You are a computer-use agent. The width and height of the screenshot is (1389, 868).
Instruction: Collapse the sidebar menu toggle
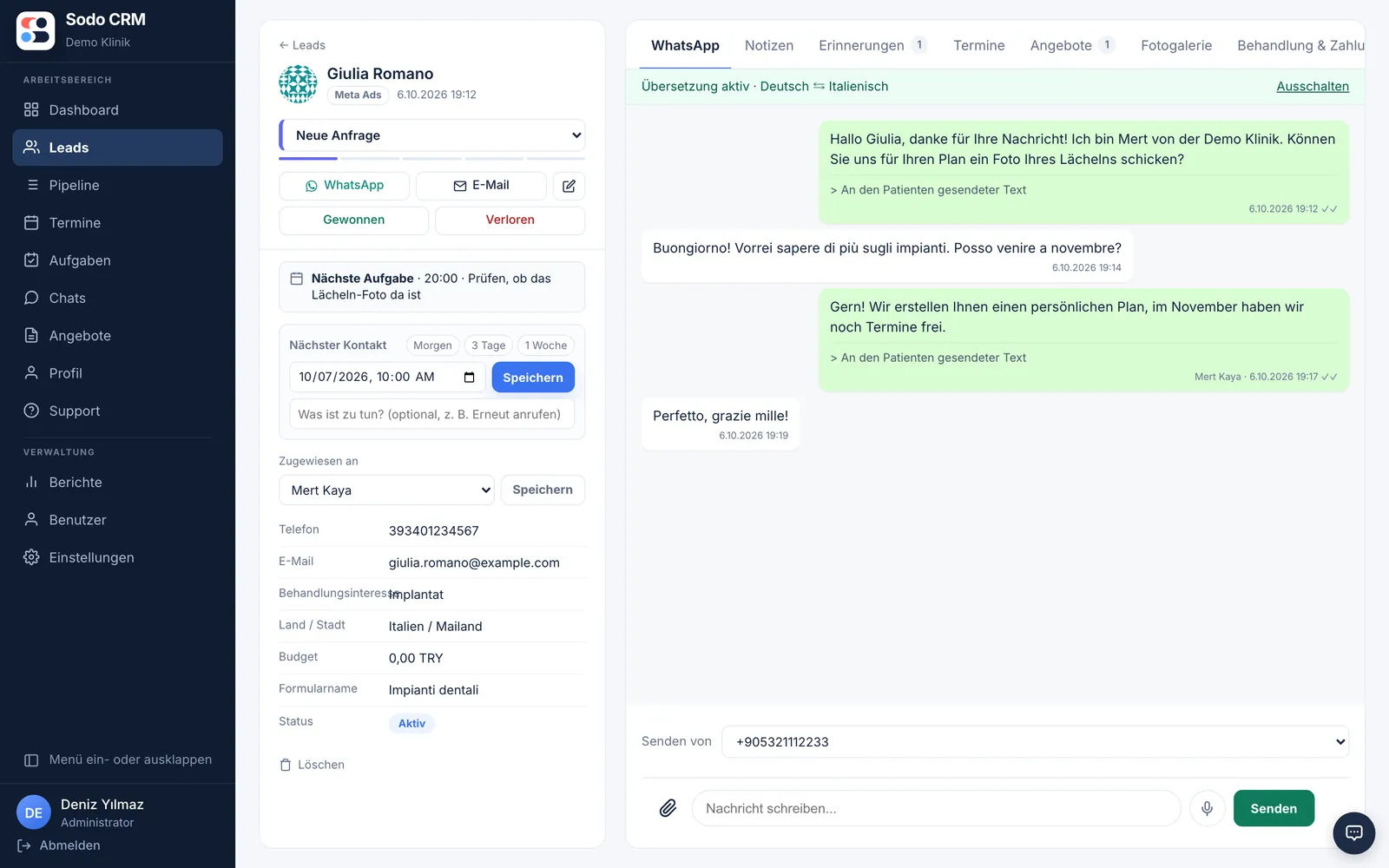tap(117, 759)
